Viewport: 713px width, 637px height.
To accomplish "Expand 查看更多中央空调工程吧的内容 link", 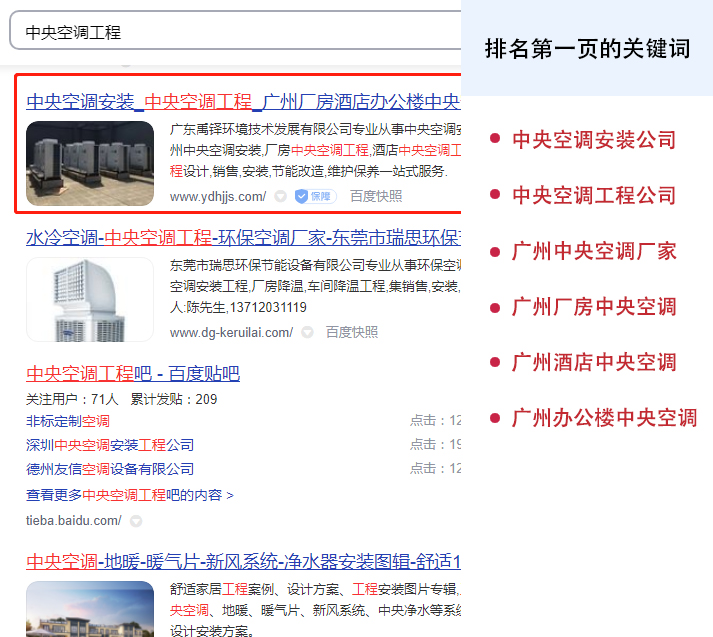I will [x=130, y=495].
